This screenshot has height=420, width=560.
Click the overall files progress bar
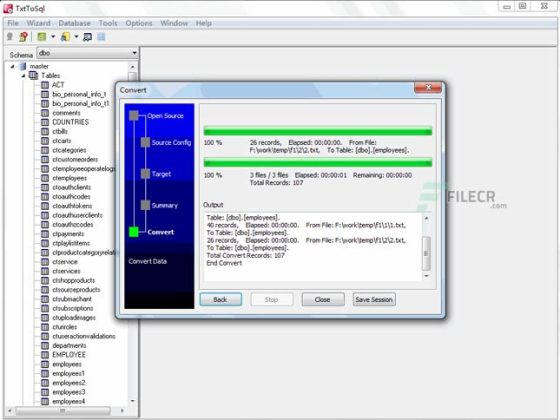click(318, 162)
